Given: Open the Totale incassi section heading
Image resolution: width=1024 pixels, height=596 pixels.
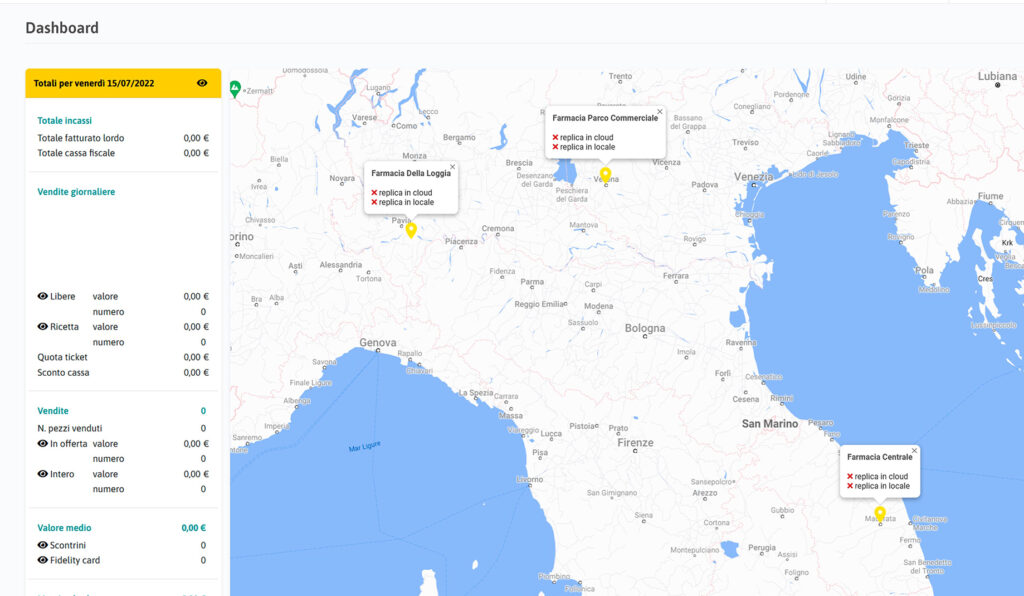Looking at the screenshot, I should (x=65, y=120).
